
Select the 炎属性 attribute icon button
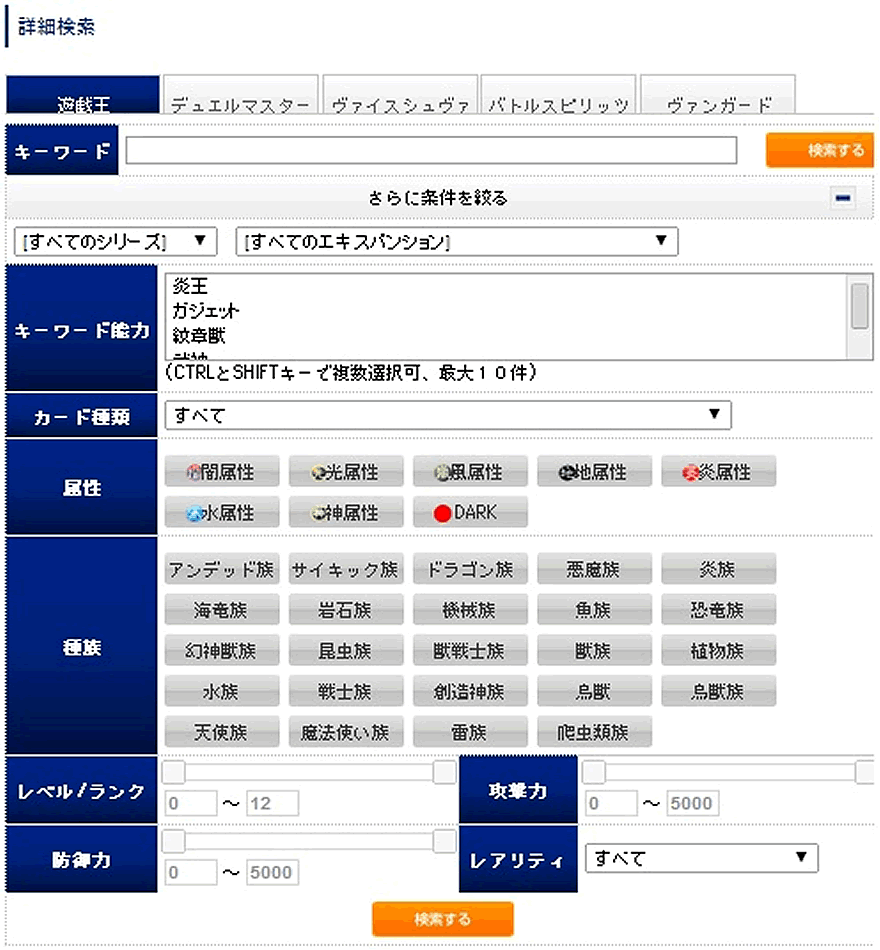coord(718,472)
